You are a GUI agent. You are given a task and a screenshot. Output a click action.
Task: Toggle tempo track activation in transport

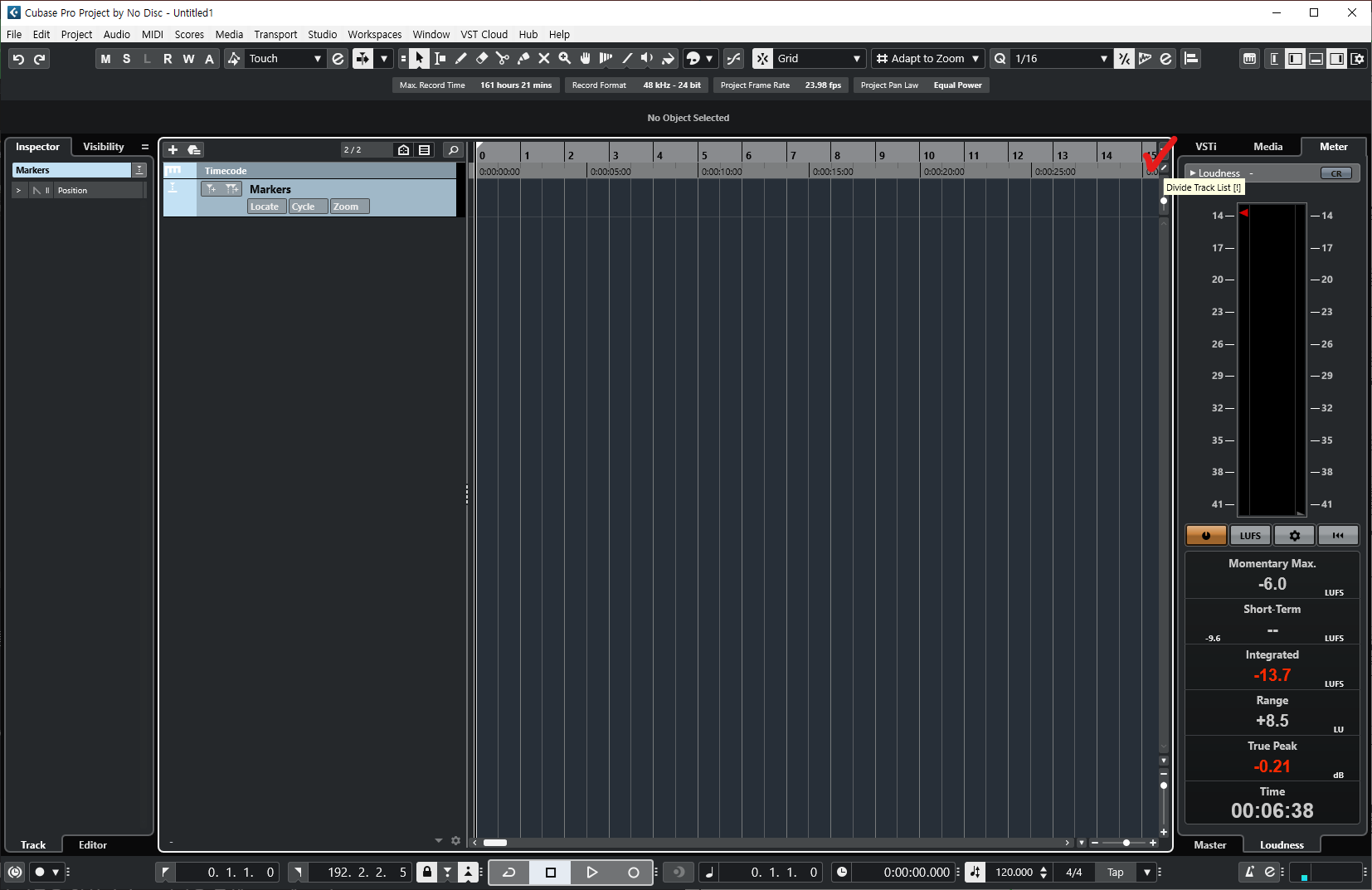(x=975, y=872)
